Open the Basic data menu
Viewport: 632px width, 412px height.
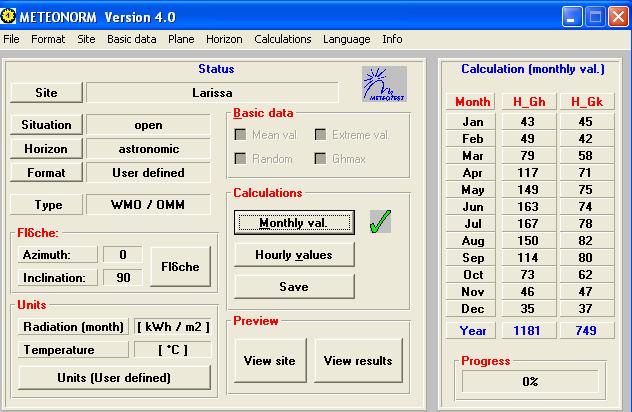tap(131, 39)
